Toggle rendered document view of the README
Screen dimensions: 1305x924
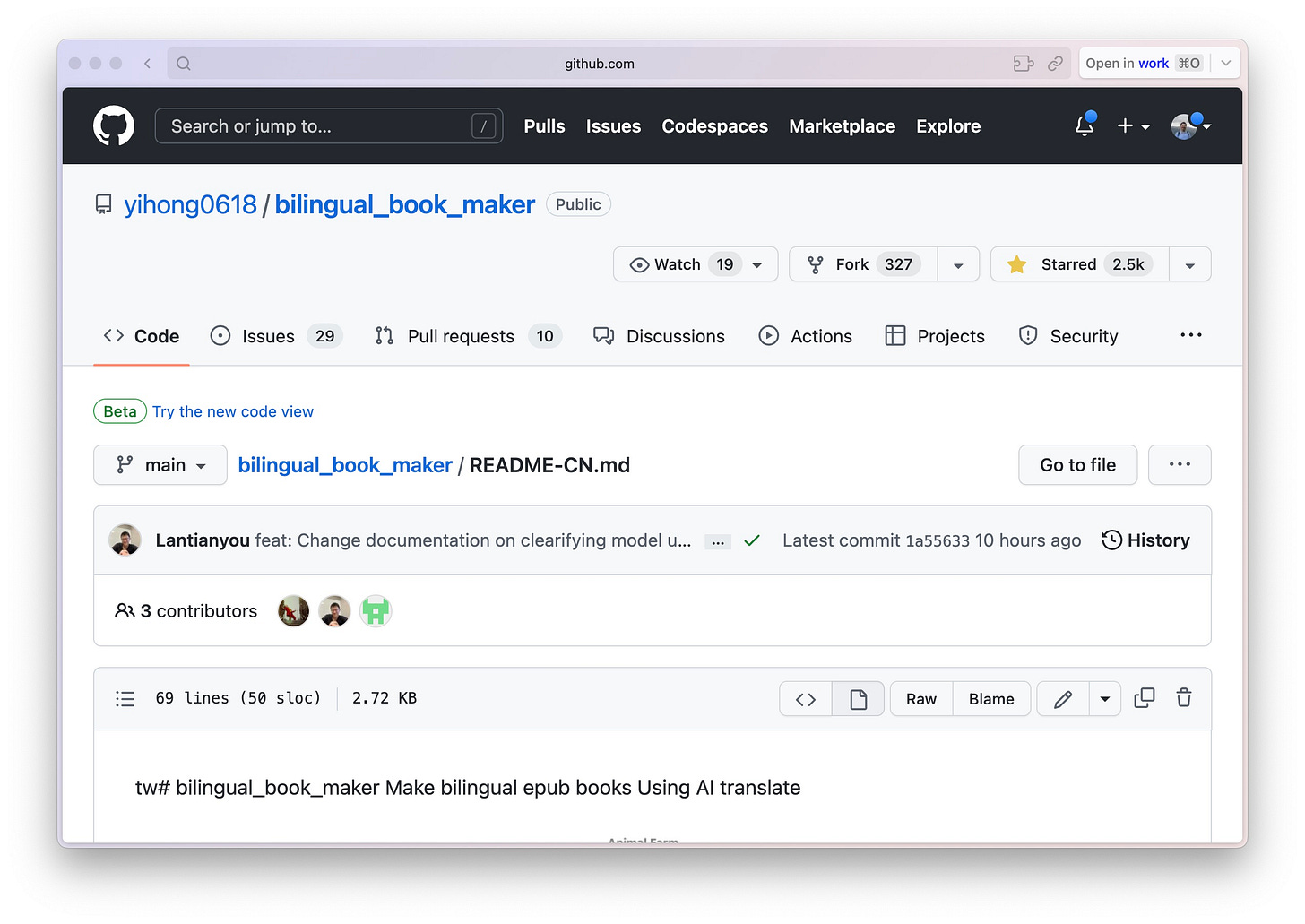(858, 698)
